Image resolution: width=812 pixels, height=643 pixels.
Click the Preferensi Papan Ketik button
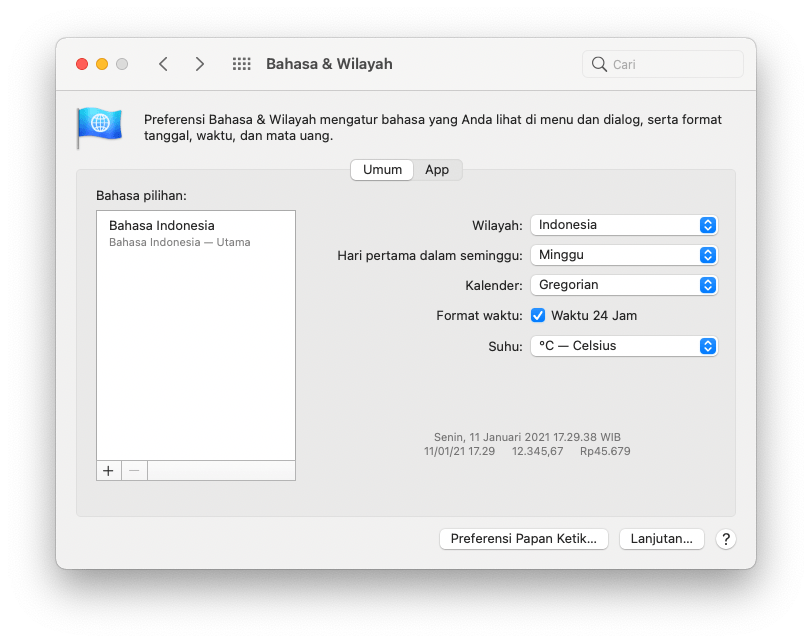point(524,539)
